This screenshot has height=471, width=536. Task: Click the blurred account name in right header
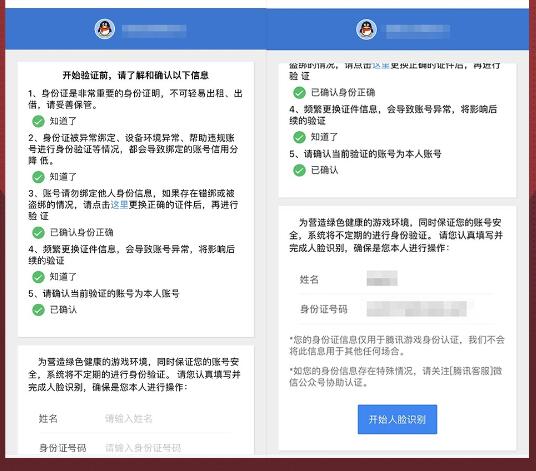click(x=418, y=29)
